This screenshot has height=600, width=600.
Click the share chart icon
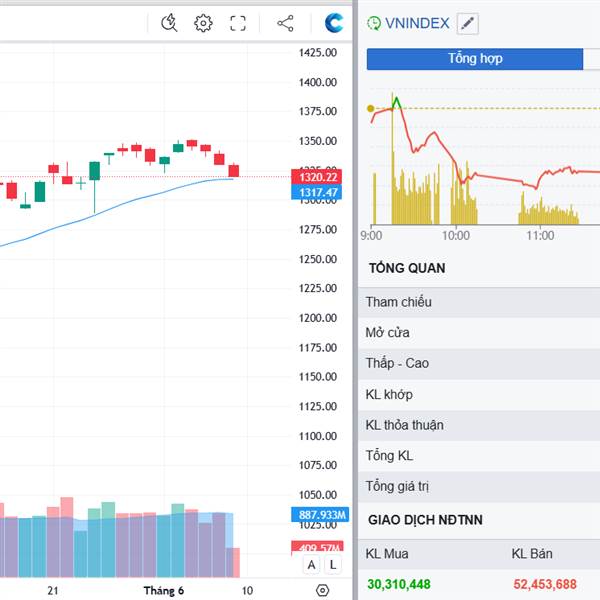285,23
